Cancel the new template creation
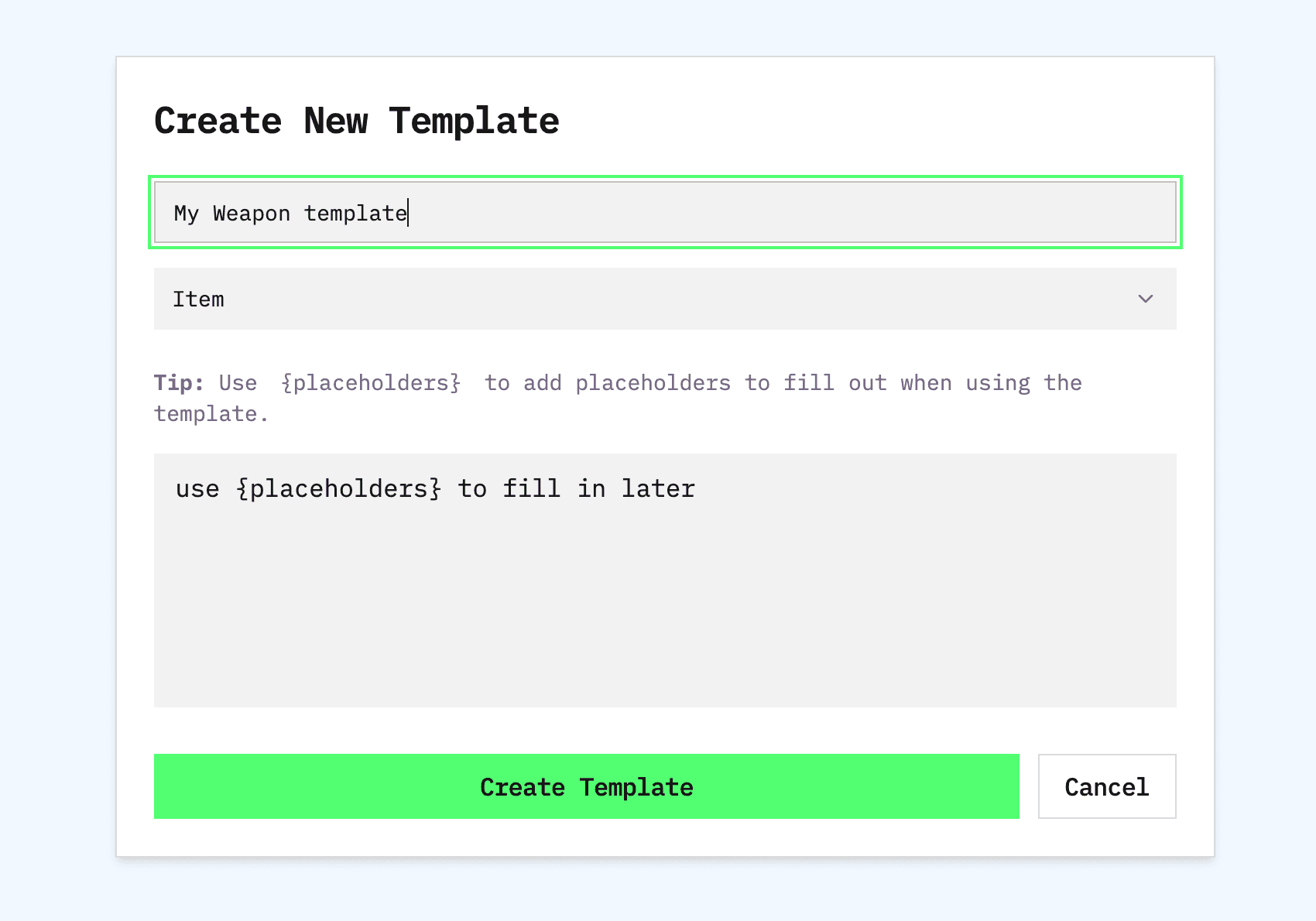 [1106, 786]
